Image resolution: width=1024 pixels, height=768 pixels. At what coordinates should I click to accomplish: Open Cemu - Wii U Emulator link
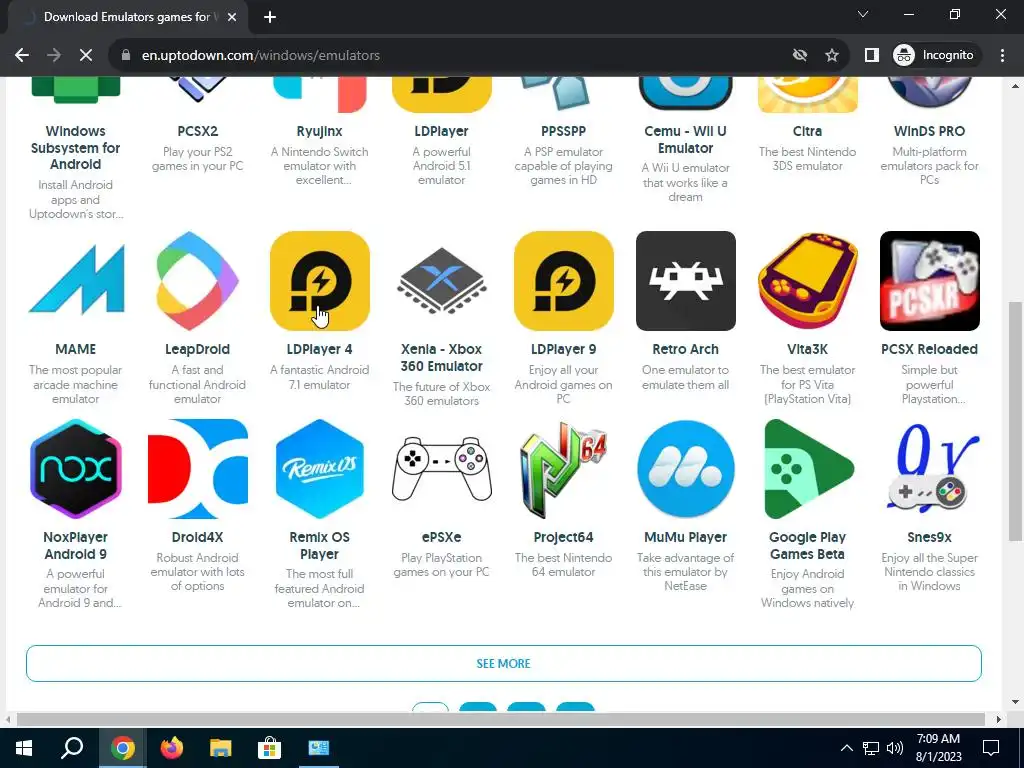tap(686, 140)
